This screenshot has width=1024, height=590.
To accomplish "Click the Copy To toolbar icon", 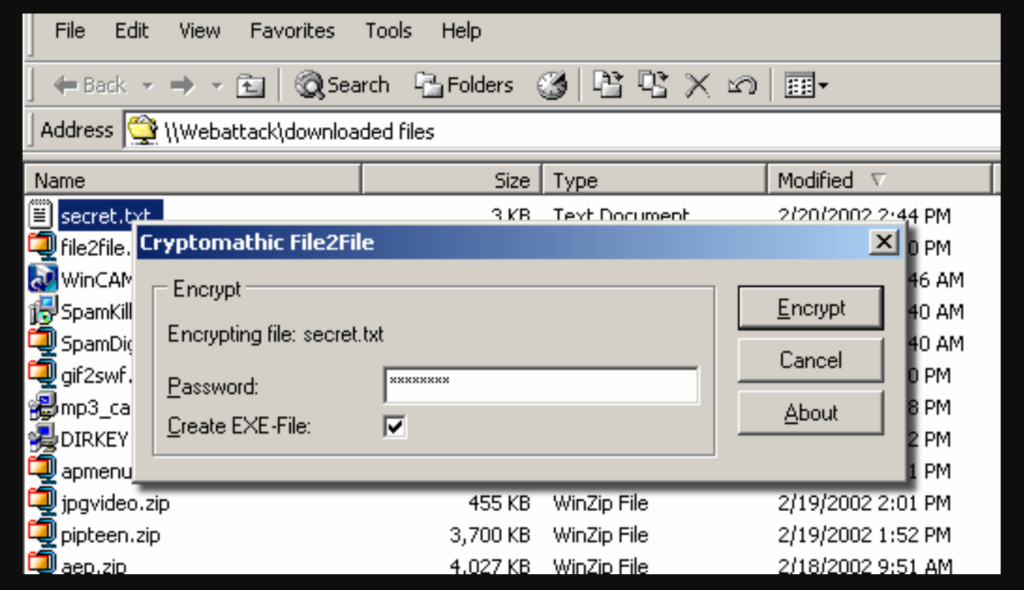I will (653, 85).
